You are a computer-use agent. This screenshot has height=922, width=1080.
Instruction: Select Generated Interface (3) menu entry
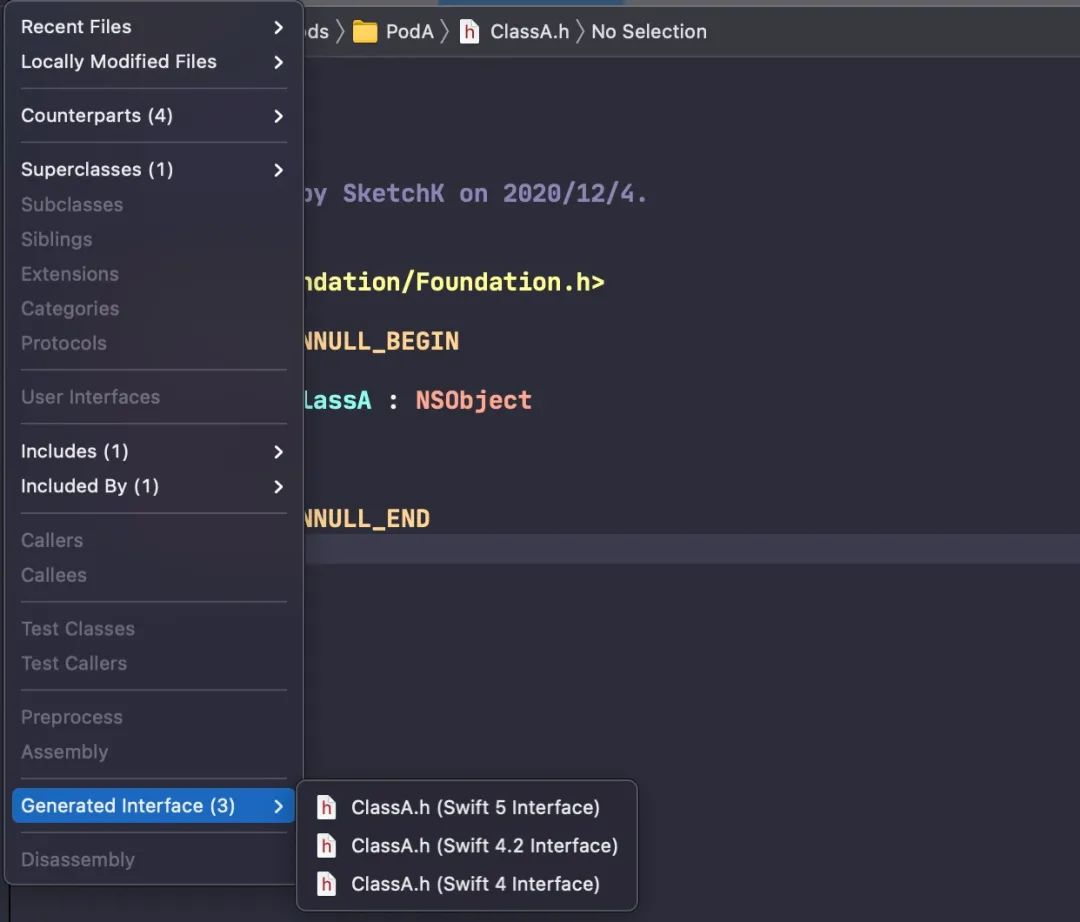point(128,806)
